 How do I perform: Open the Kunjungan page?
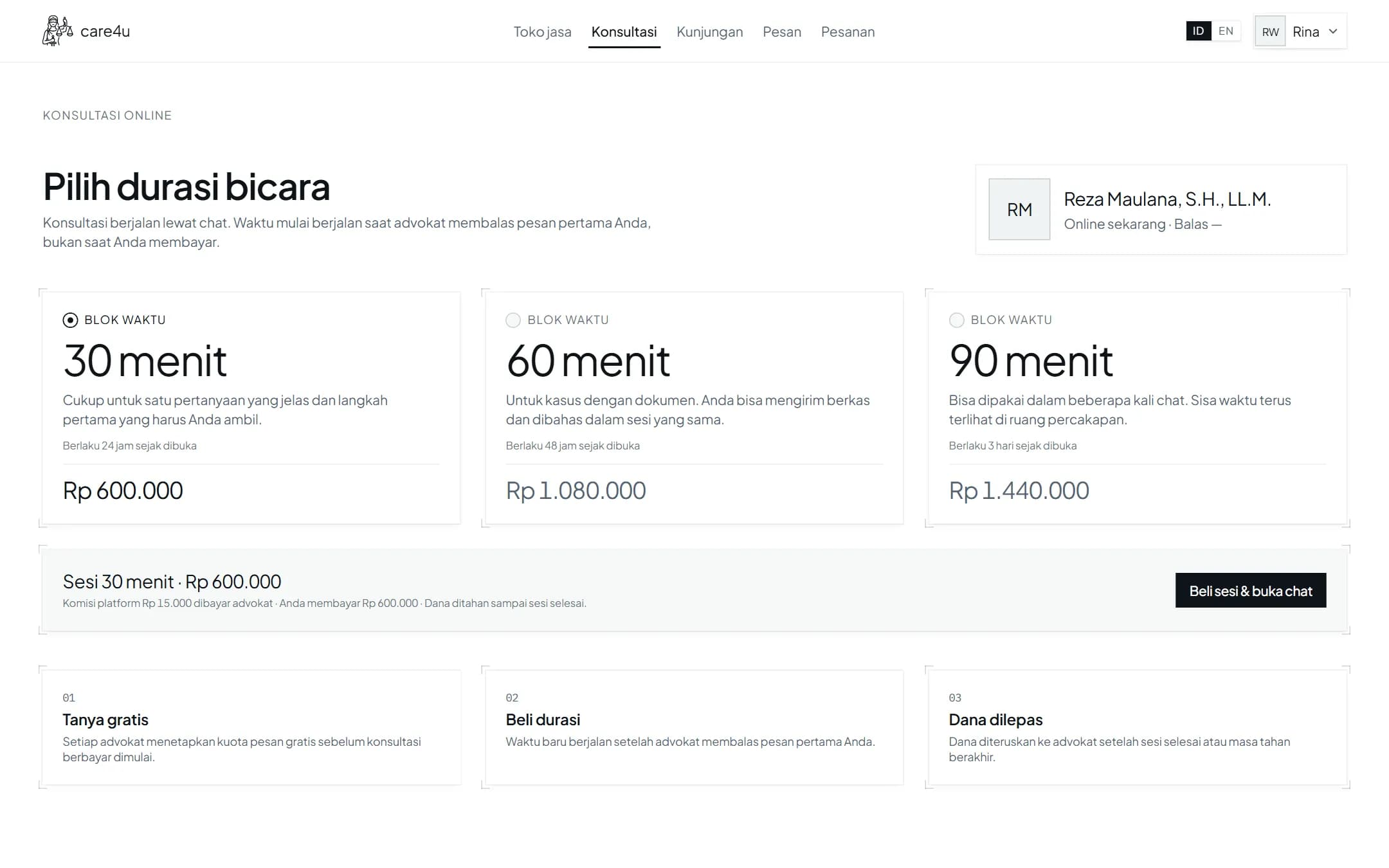(709, 32)
